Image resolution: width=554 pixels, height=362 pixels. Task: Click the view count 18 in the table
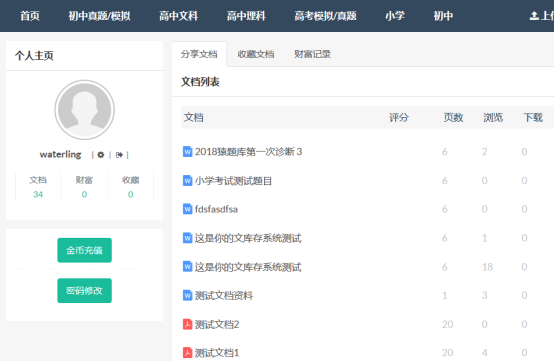(x=488, y=267)
